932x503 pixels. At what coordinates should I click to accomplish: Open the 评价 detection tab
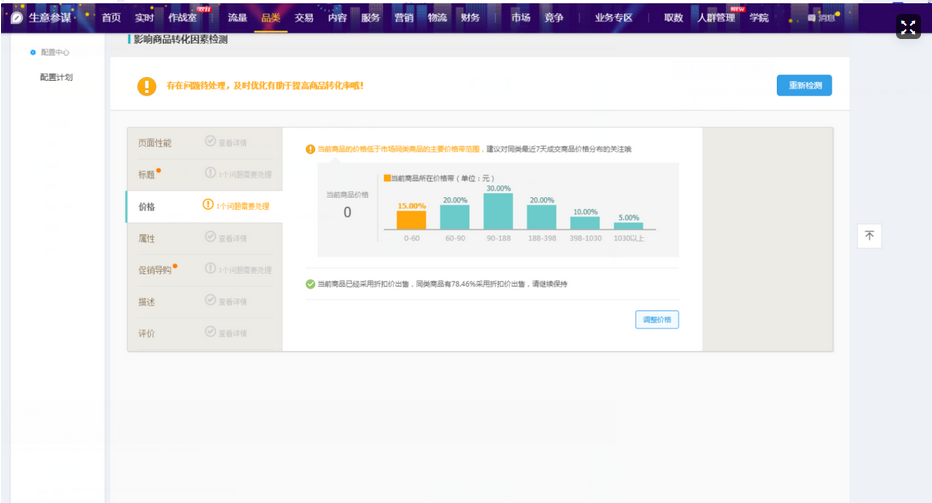[147, 333]
